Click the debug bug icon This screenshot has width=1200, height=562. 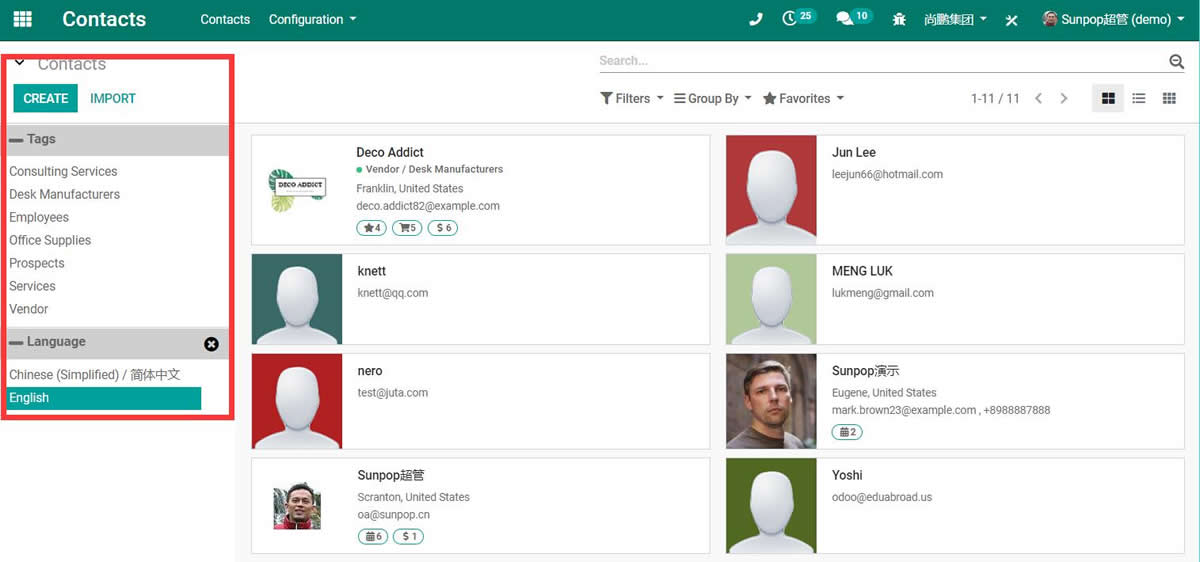coord(899,20)
